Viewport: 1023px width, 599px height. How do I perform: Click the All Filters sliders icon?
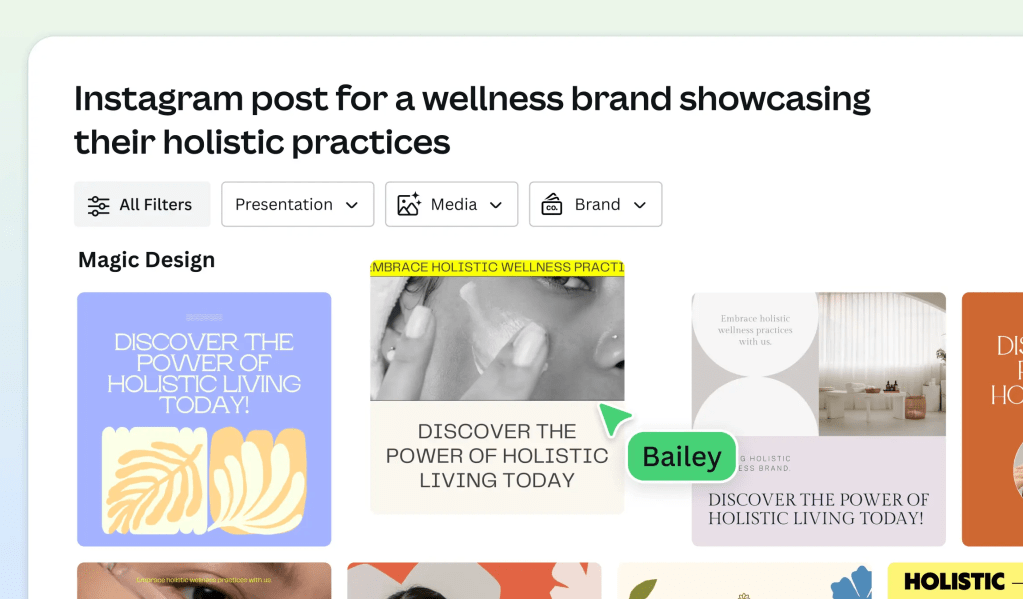click(98, 205)
